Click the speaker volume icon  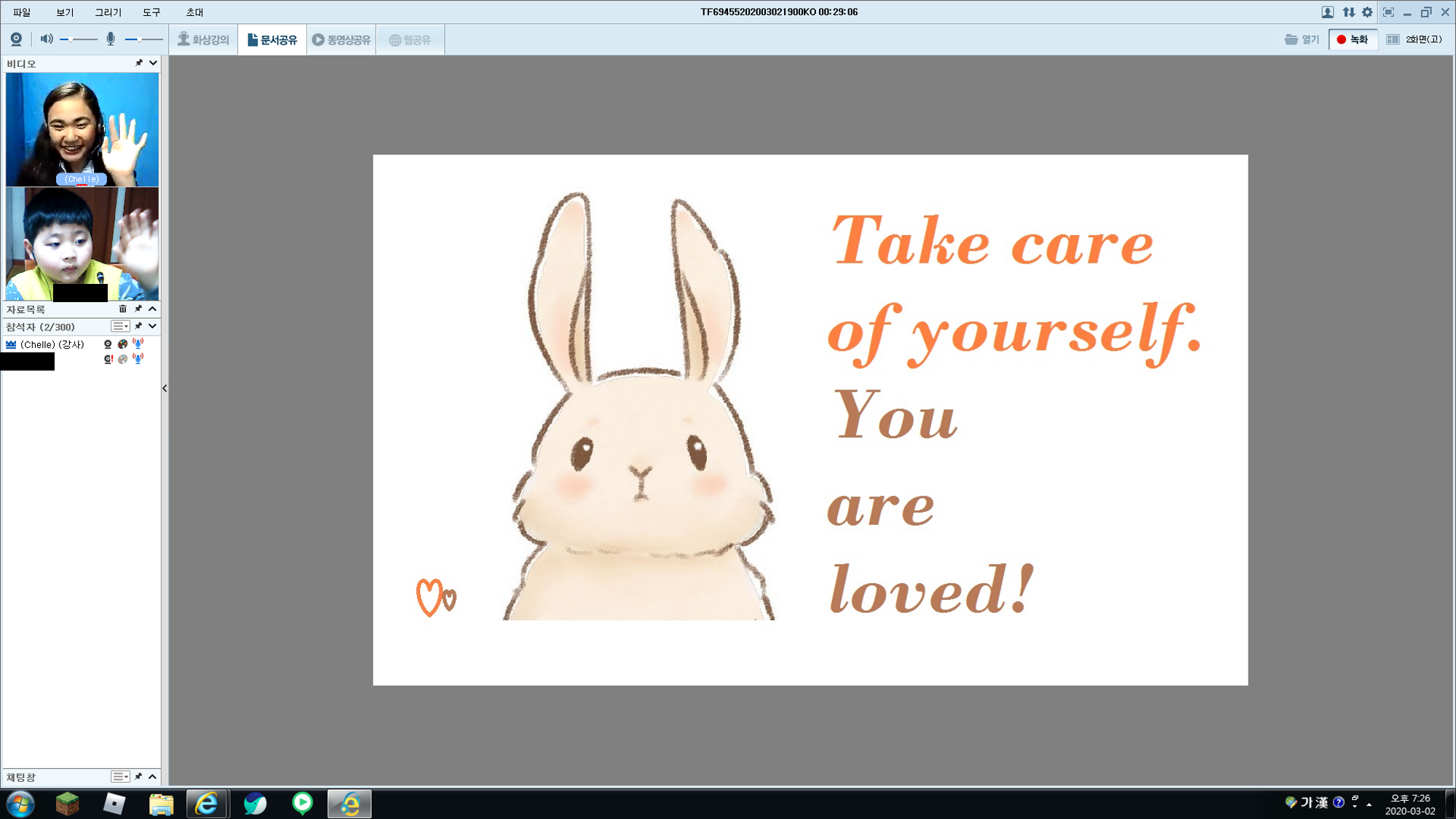click(47, 39)
